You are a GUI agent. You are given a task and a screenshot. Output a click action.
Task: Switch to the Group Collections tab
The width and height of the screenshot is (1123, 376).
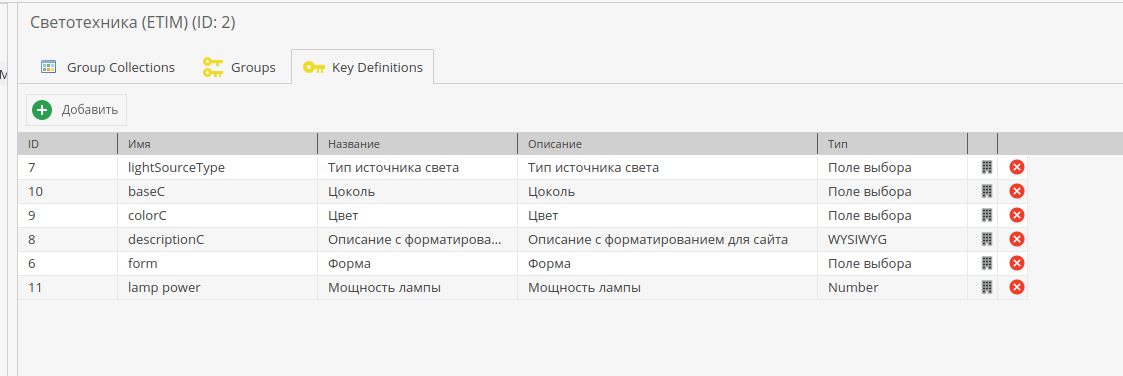coord(107,67)
